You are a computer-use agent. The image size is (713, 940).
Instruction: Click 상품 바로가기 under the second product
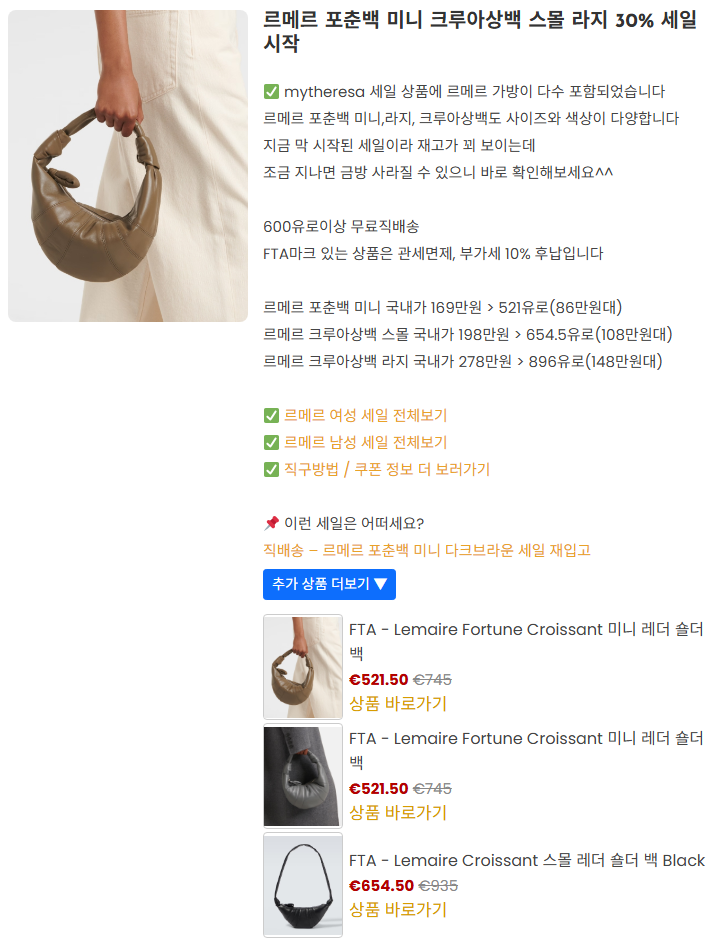(398, 813)
